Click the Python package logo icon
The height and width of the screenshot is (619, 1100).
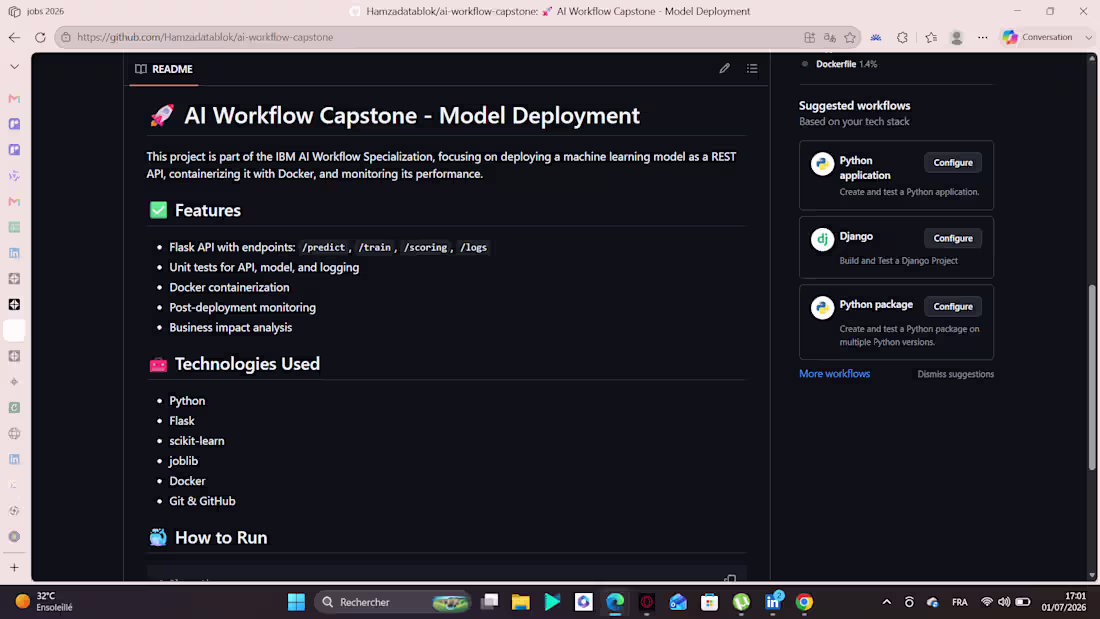tap(822, 307)
